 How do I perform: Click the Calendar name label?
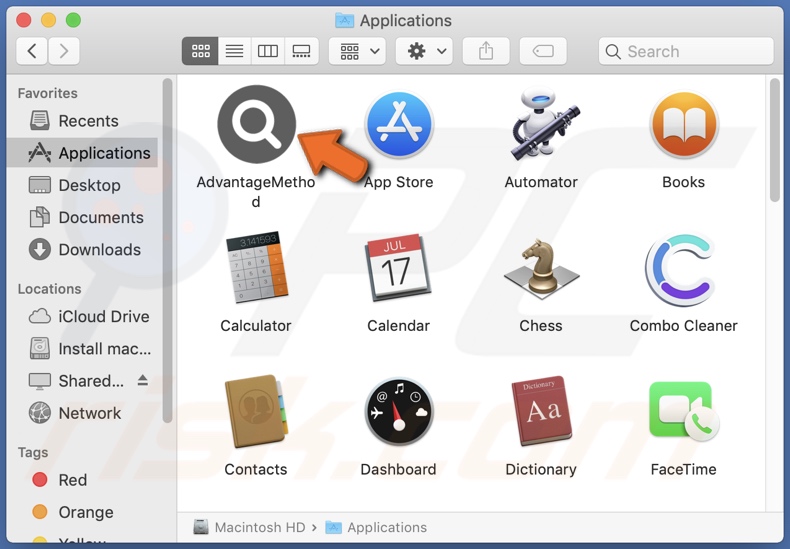(399, 326)
